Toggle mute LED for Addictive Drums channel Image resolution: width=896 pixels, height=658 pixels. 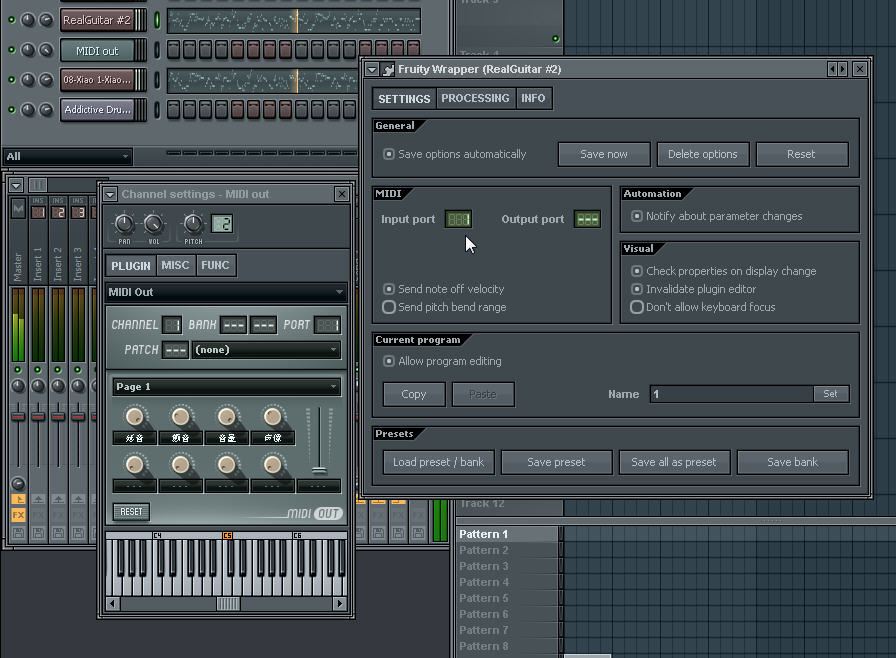pyautogui.click(x=11, y=110)
